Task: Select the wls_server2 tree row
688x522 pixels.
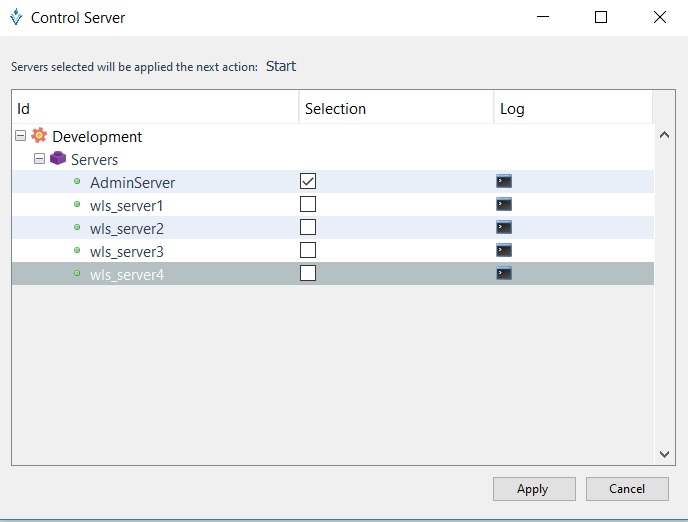Action: tap(127, 229)
